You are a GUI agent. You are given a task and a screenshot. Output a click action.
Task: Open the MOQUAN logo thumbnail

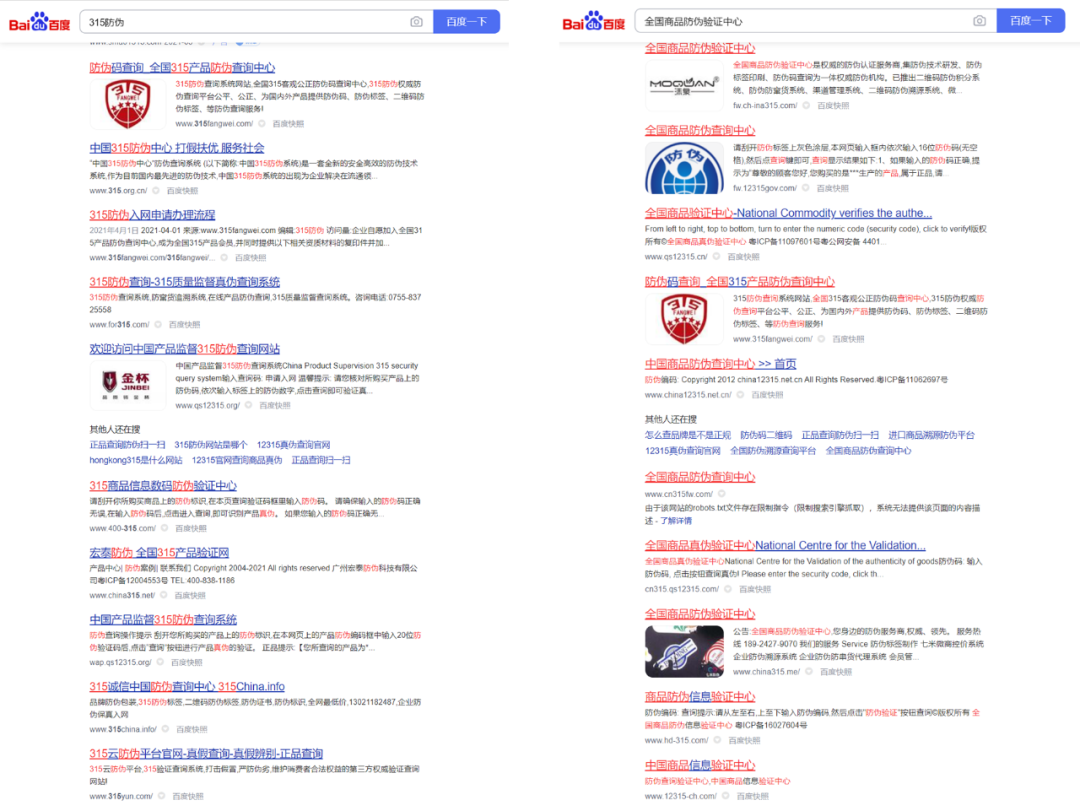pos(684,86)
